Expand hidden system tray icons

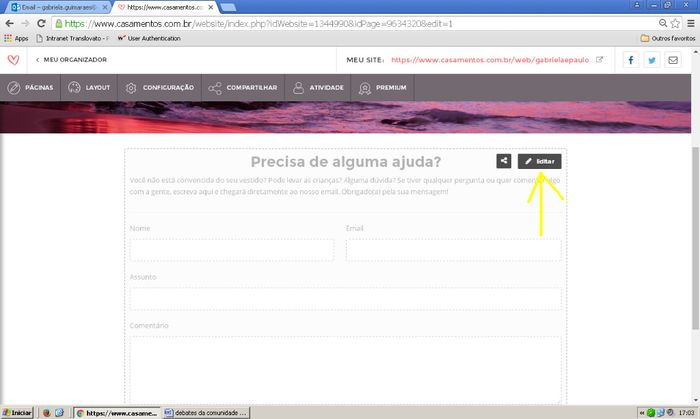[x=642, y=413]
